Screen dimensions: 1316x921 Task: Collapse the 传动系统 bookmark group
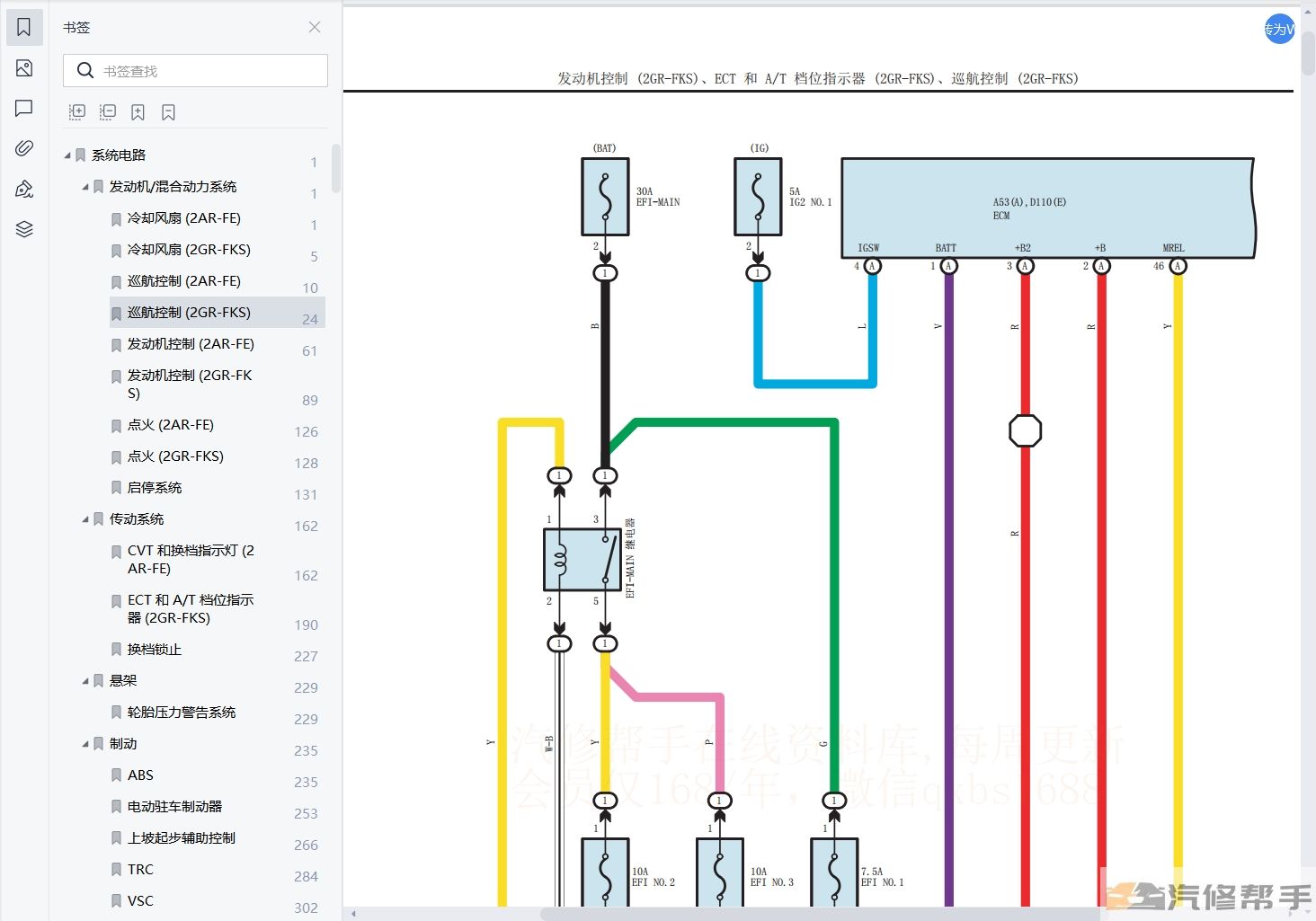(x=85, y=519)
